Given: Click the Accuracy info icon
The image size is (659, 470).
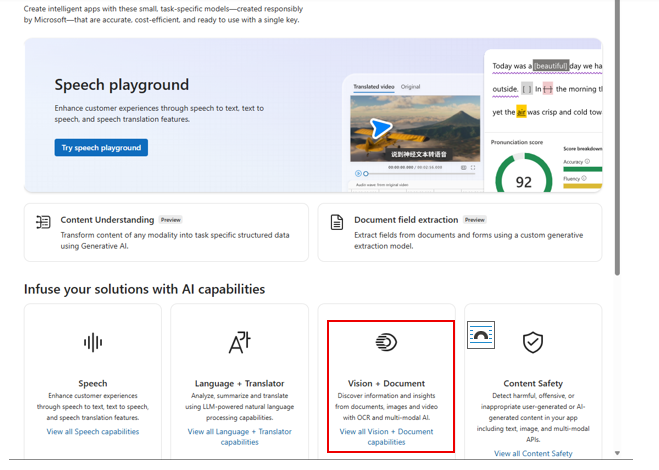Looking at the screenshot, I should [587, 161].
